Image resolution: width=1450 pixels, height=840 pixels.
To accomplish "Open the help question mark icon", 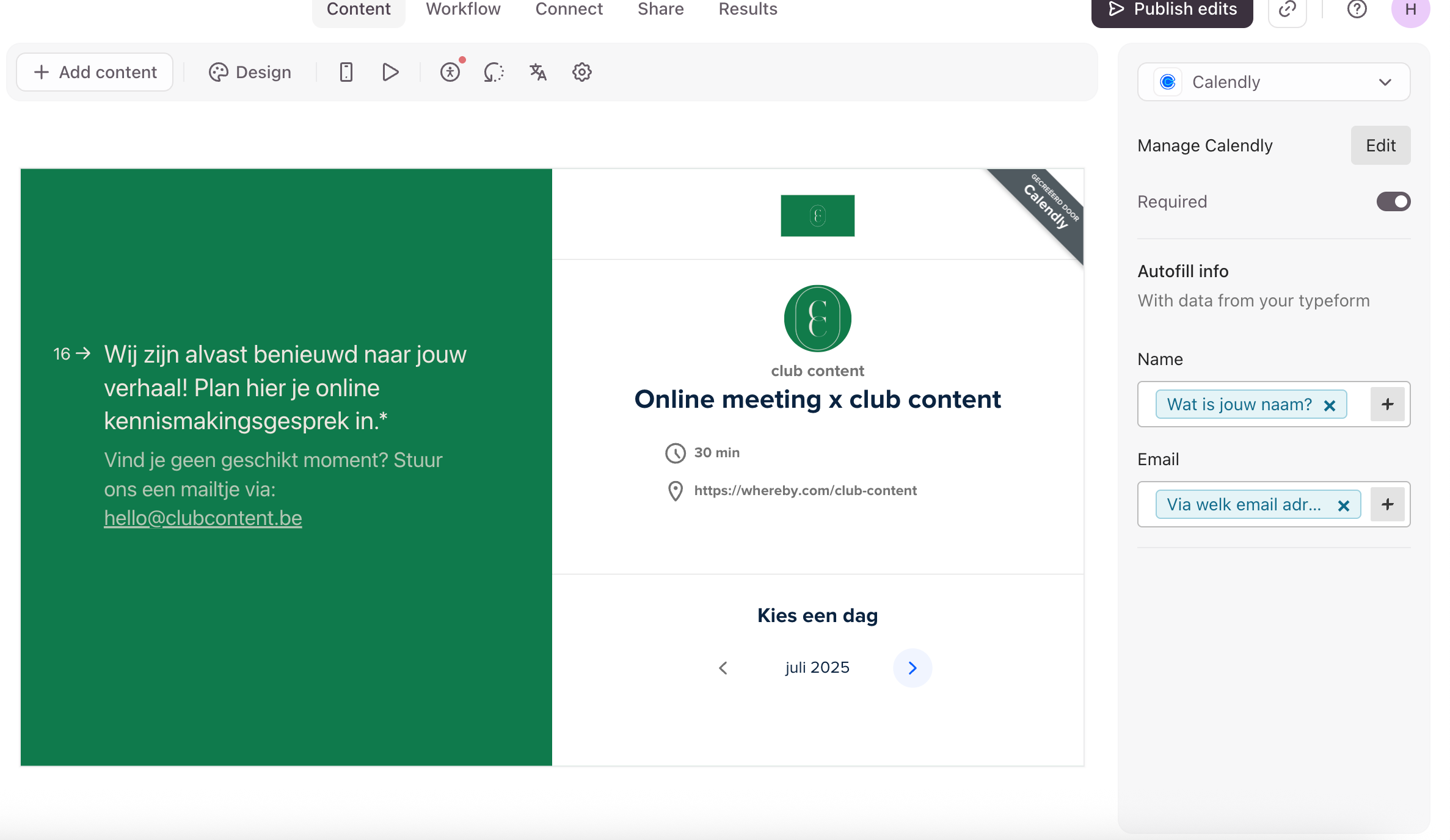I will [1357, 9].
